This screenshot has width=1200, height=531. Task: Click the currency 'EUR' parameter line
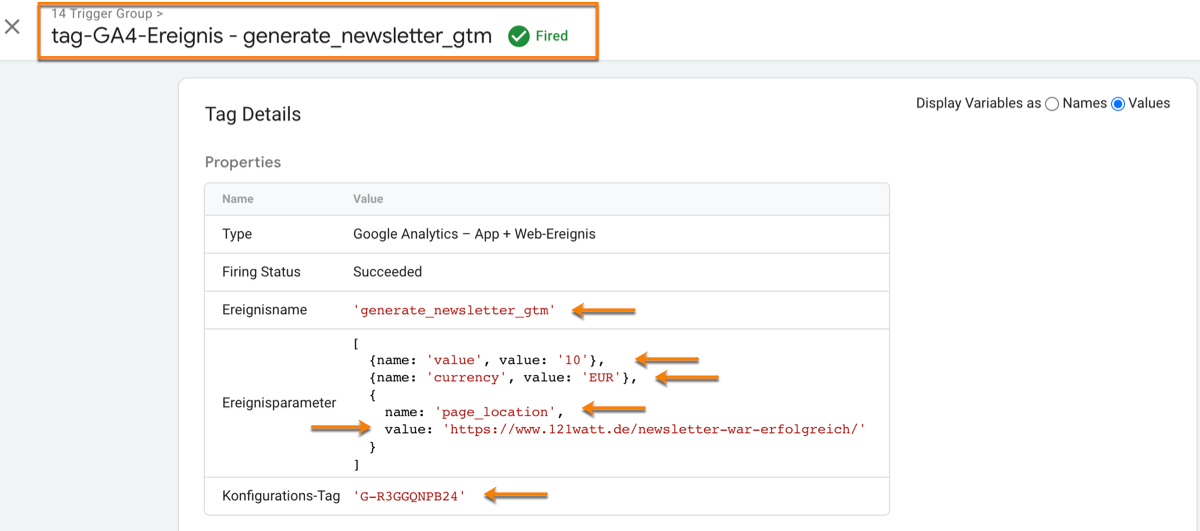click(504, 377)
